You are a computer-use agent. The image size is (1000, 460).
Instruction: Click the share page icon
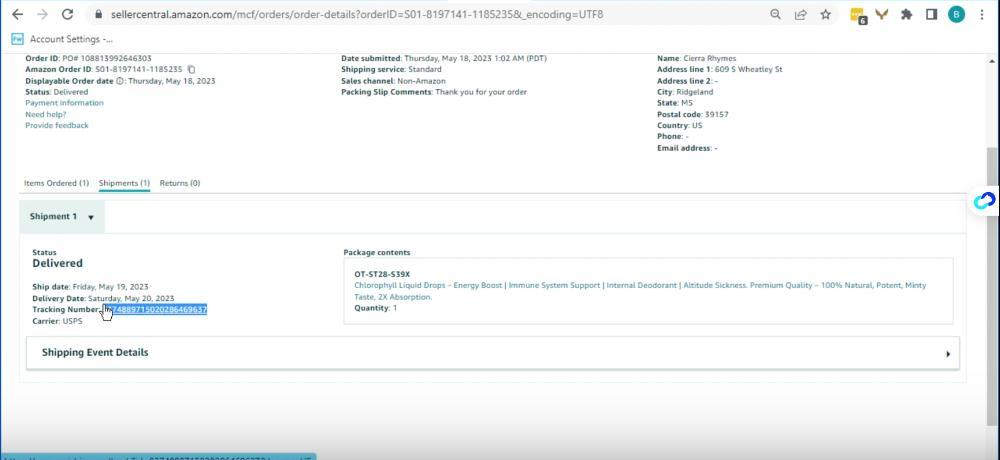pyautogui.click(x=800, y=14)
